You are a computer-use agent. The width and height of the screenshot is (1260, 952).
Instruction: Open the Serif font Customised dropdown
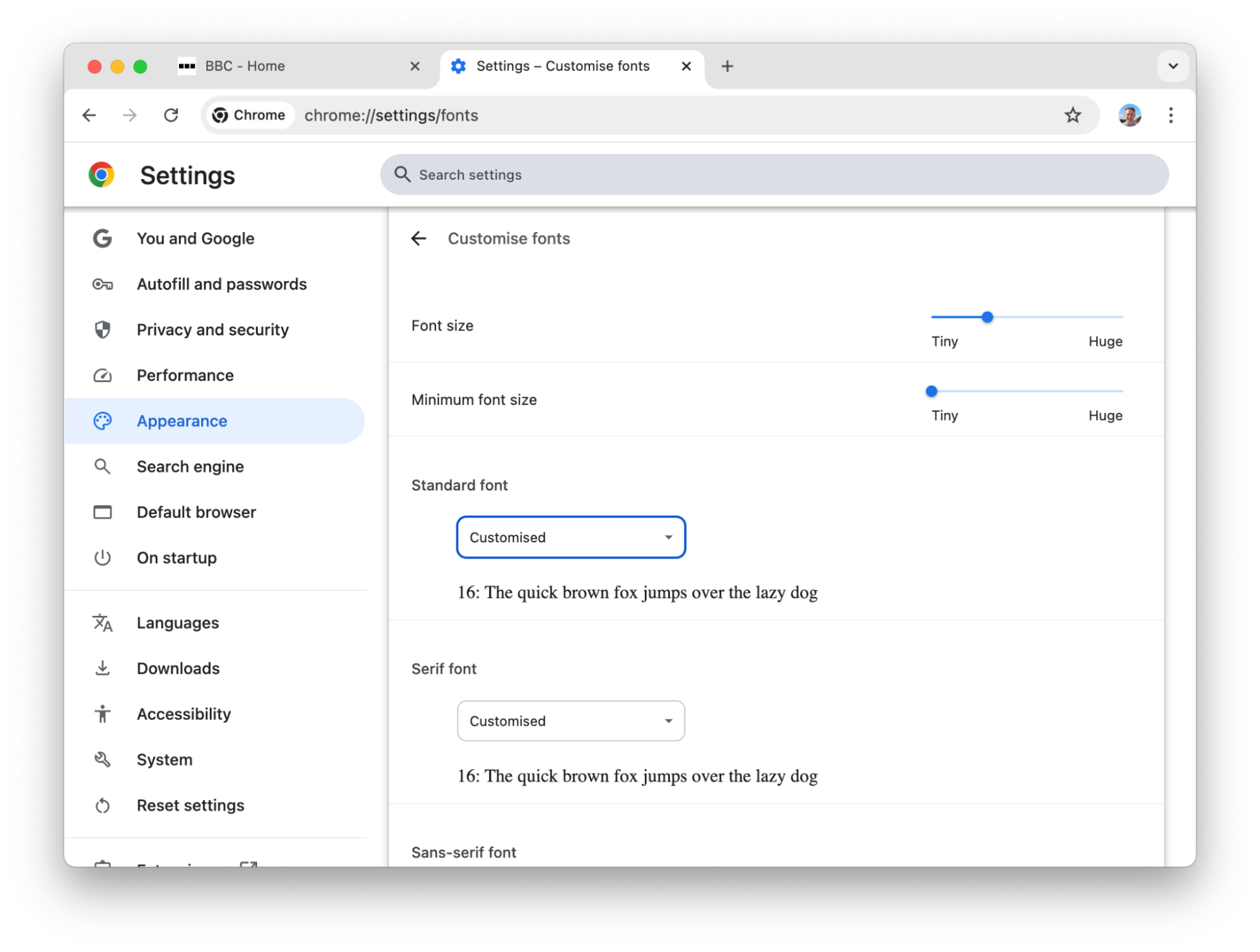(571, 721)
